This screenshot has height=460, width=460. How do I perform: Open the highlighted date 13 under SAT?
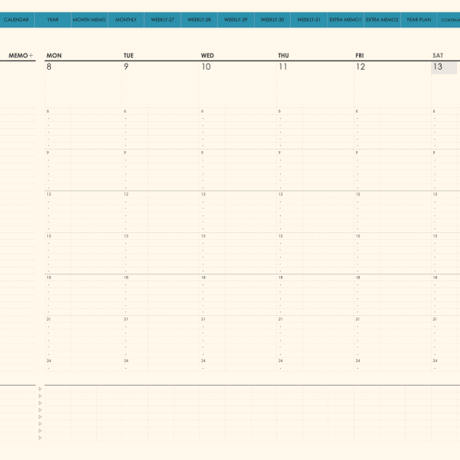click(444, 68)
